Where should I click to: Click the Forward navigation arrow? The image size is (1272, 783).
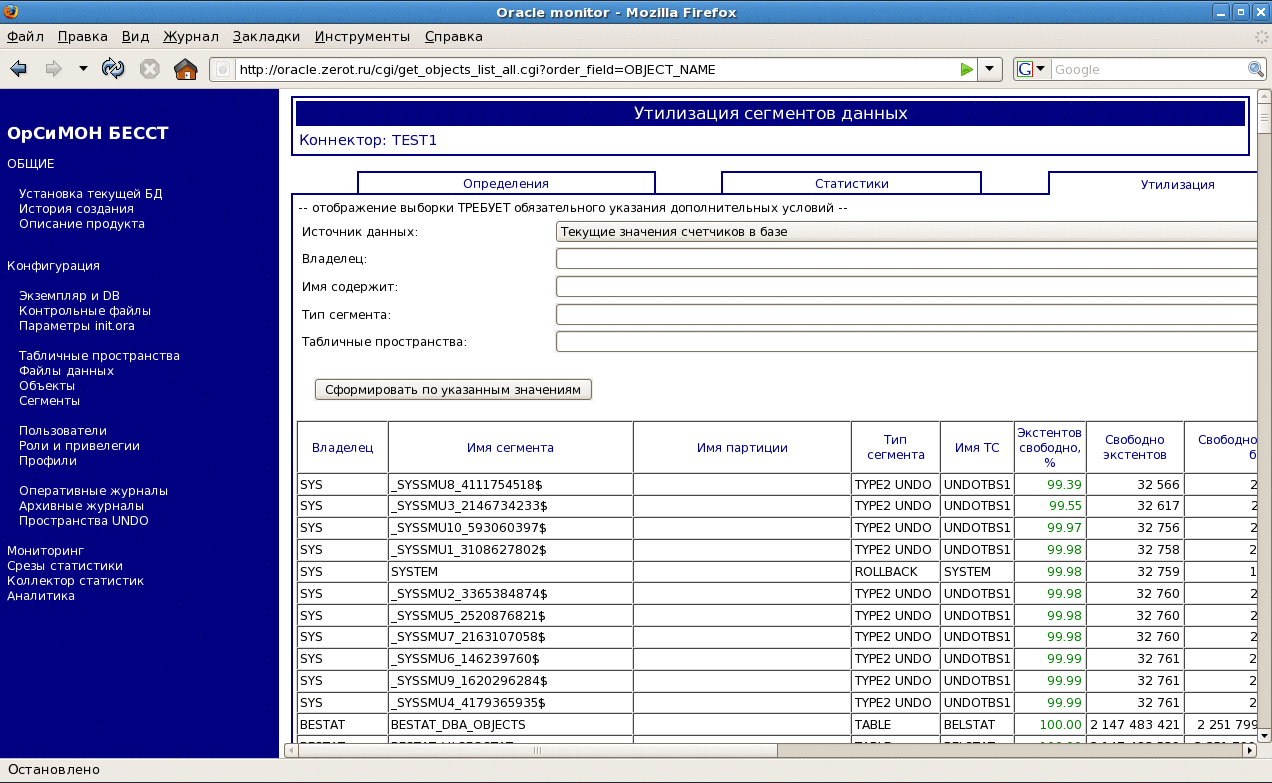[x=53, y=69]
